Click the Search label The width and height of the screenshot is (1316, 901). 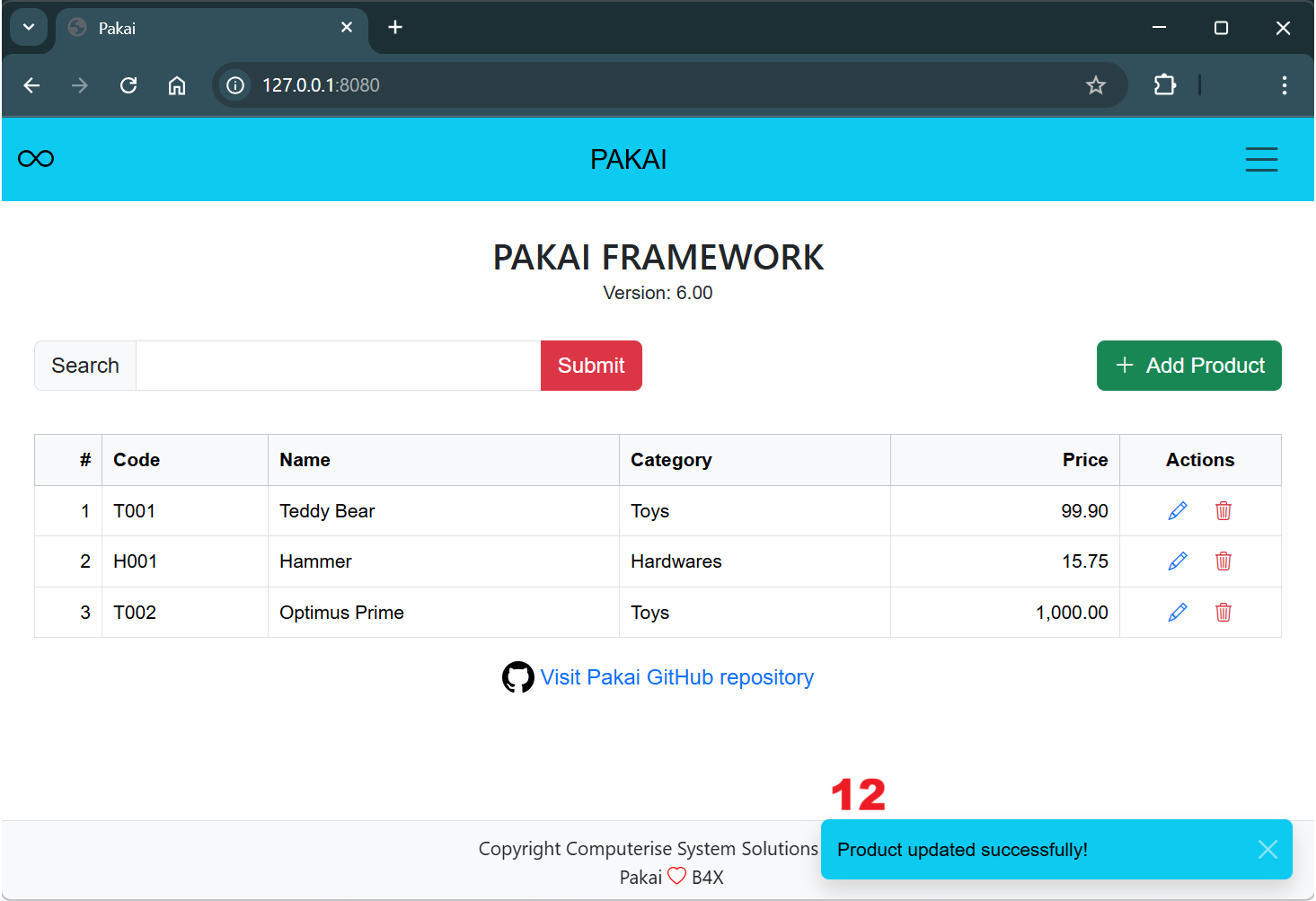point(85,366)
